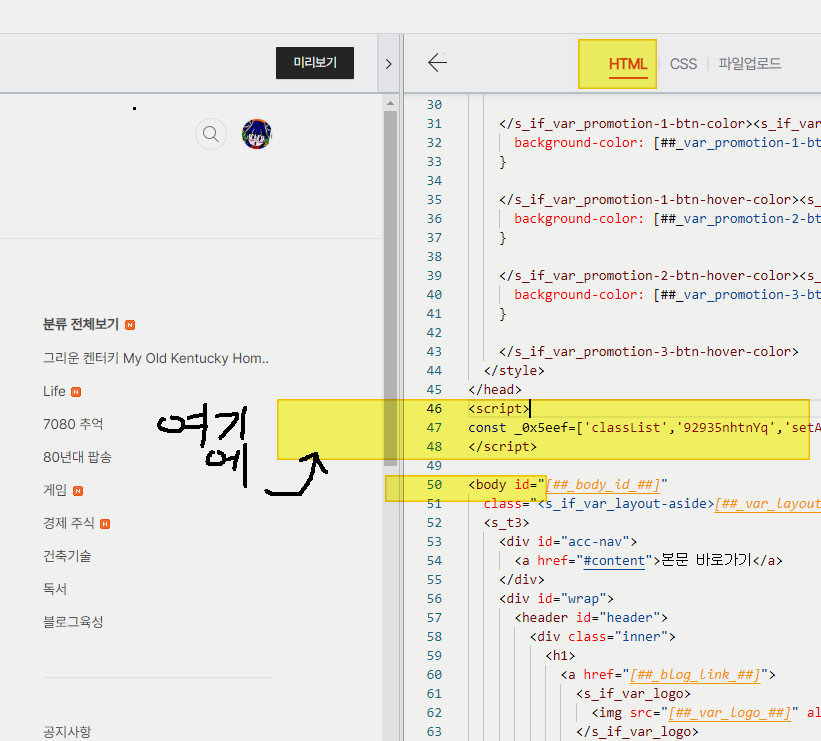Viewport: 821px width, 741px height.
Task: Click the back arrow in editor
Action: (437, 63)
